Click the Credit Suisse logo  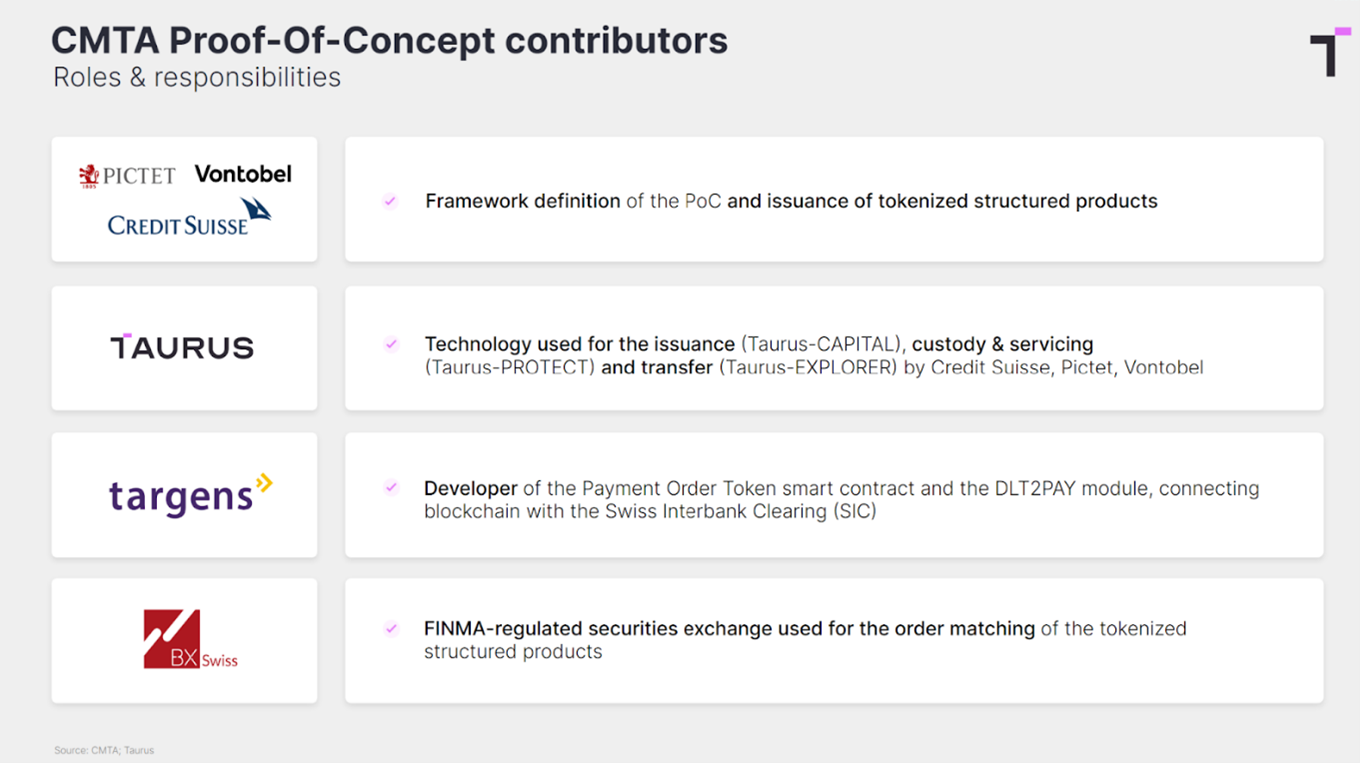(x=190, y=218)
